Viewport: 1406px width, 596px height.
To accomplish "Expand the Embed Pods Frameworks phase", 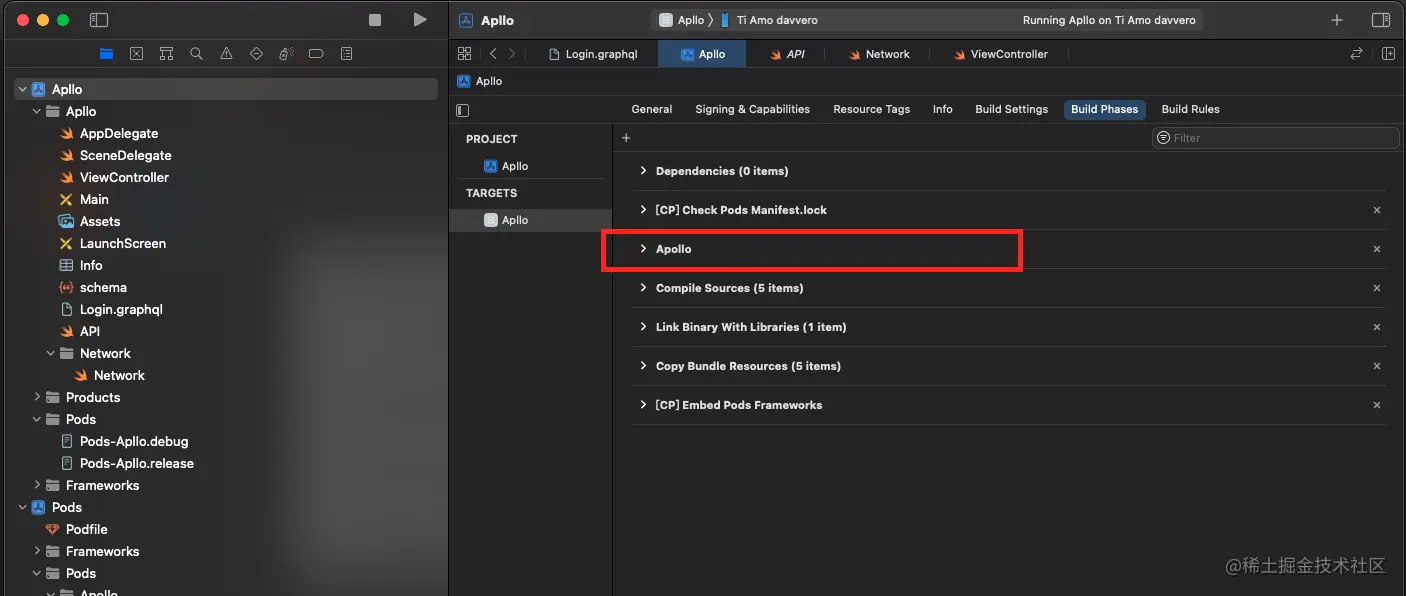I will [643, 405].
